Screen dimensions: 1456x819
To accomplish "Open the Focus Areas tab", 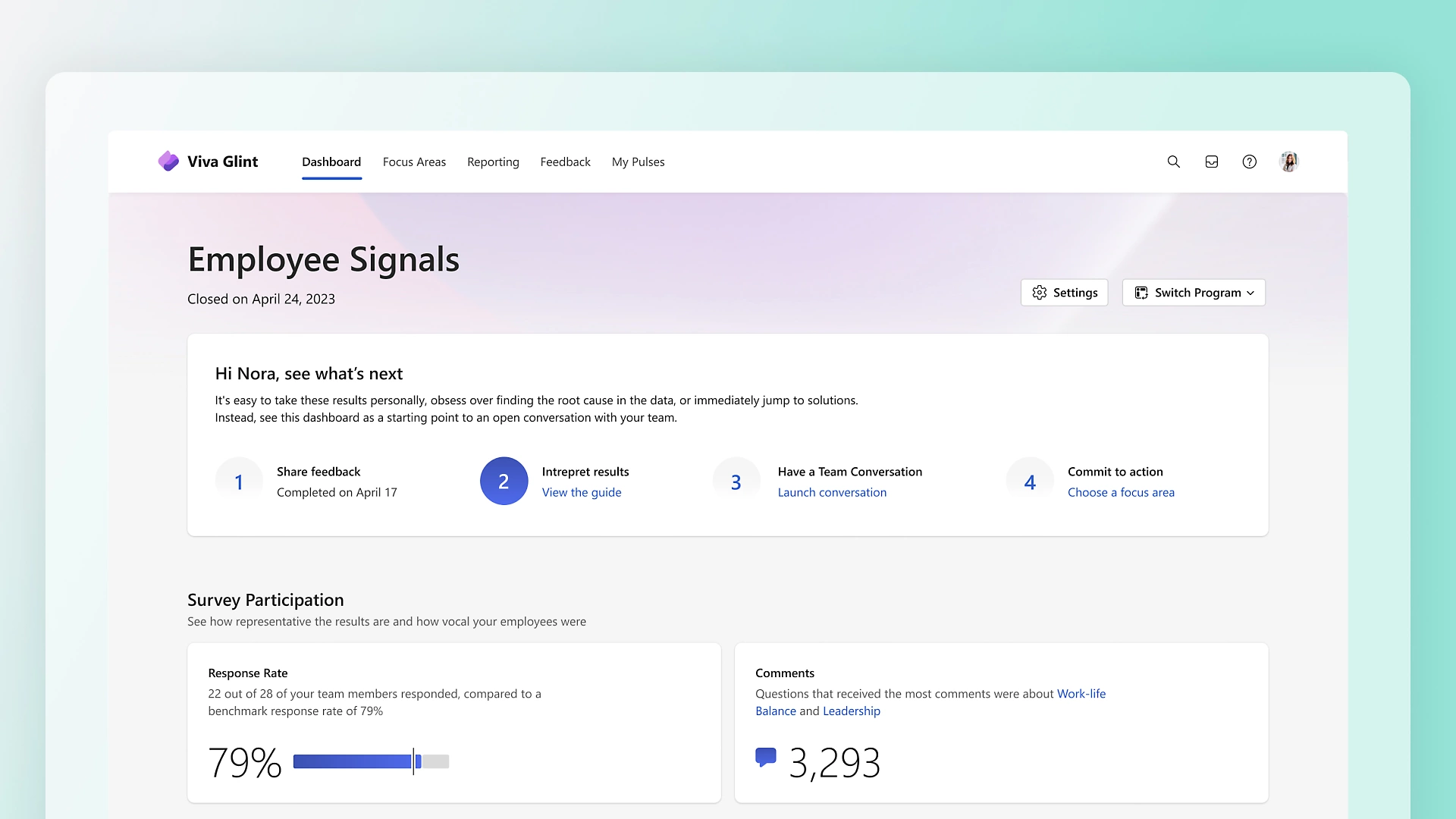I will tap(414, 161).
